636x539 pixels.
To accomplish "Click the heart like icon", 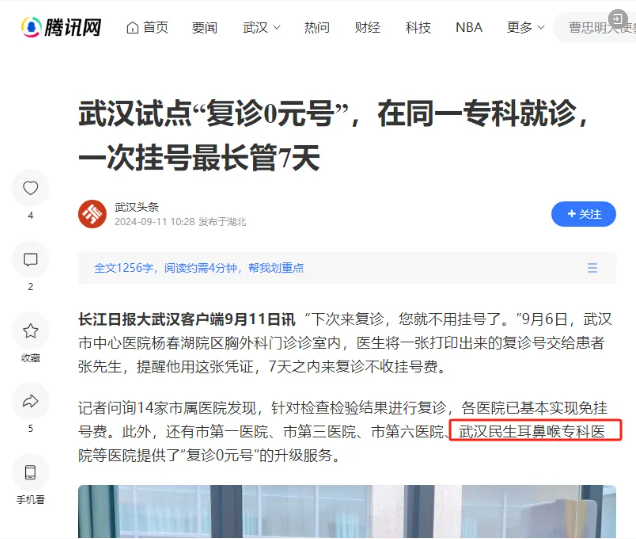I will [x=30, y=188].
